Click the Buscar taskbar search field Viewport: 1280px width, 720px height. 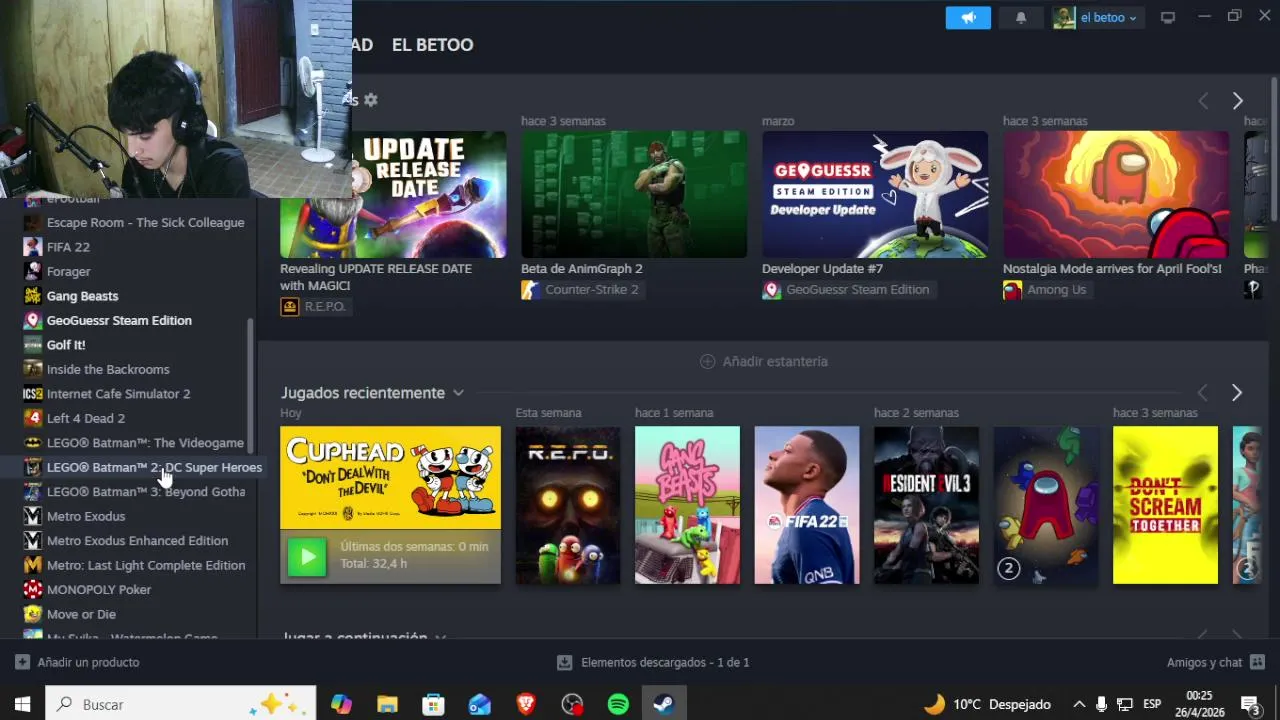[181, 705]
